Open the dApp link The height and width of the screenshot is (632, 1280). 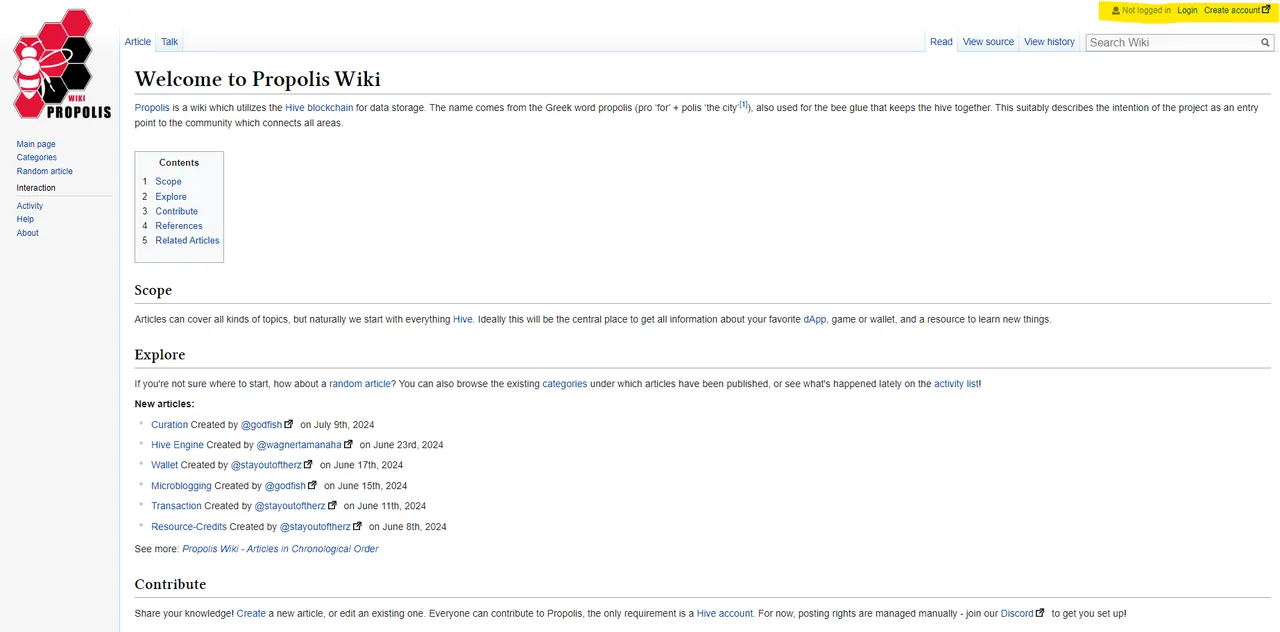click(815, 320)
